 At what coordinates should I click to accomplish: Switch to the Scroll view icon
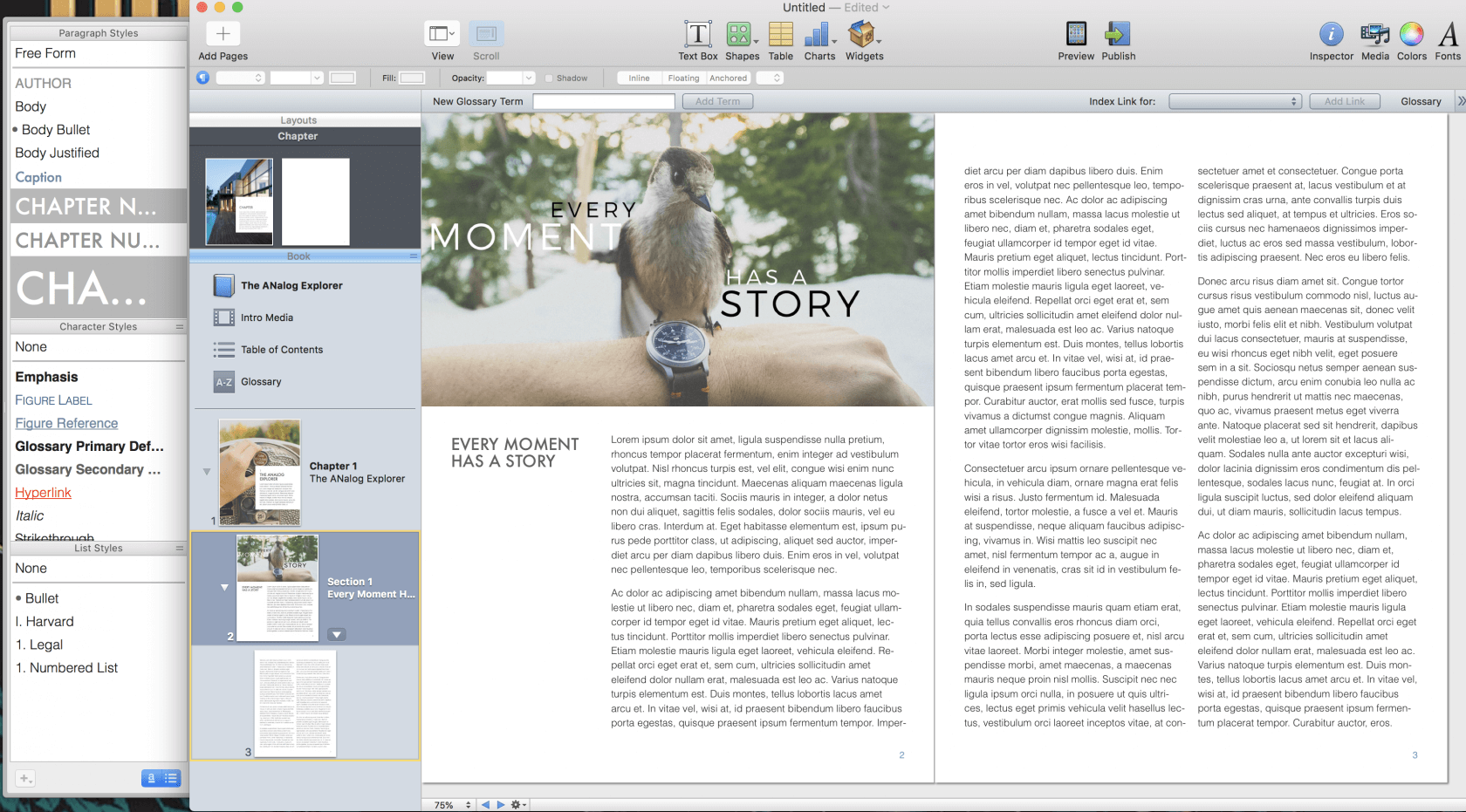tap(486, 34)
